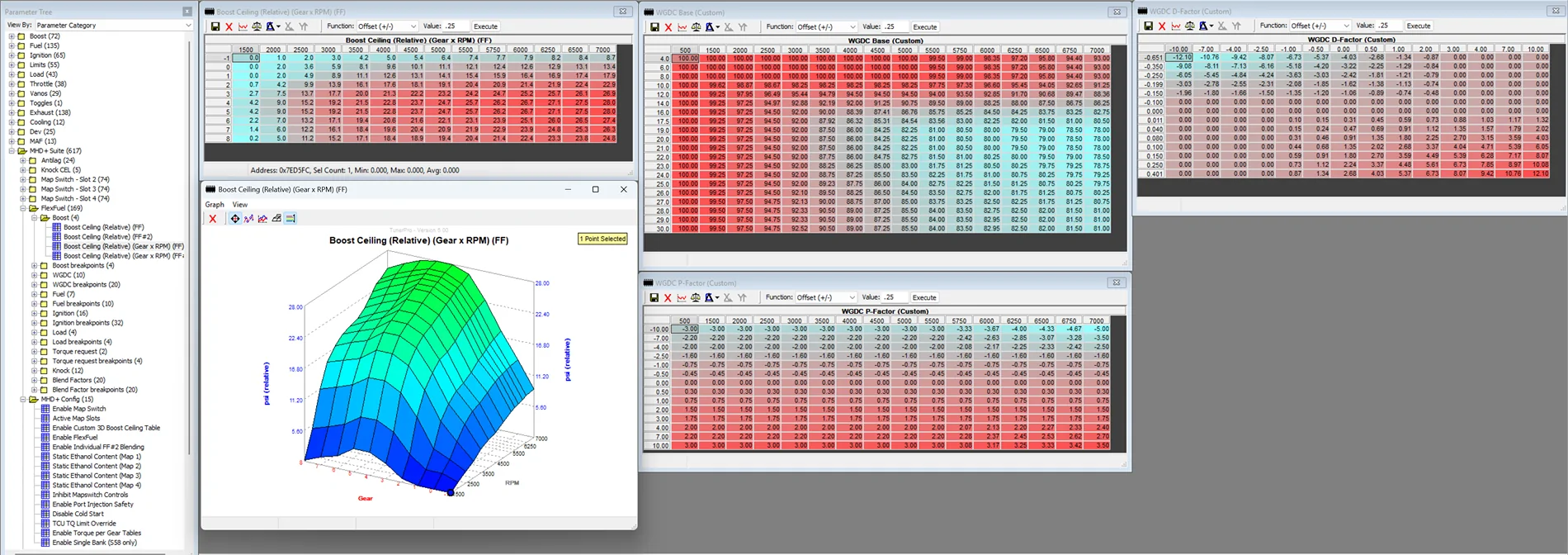Click the red X icon in WGDC P-Factor toolbar
Screen dimensions: 1568x555
pos(668,297)
